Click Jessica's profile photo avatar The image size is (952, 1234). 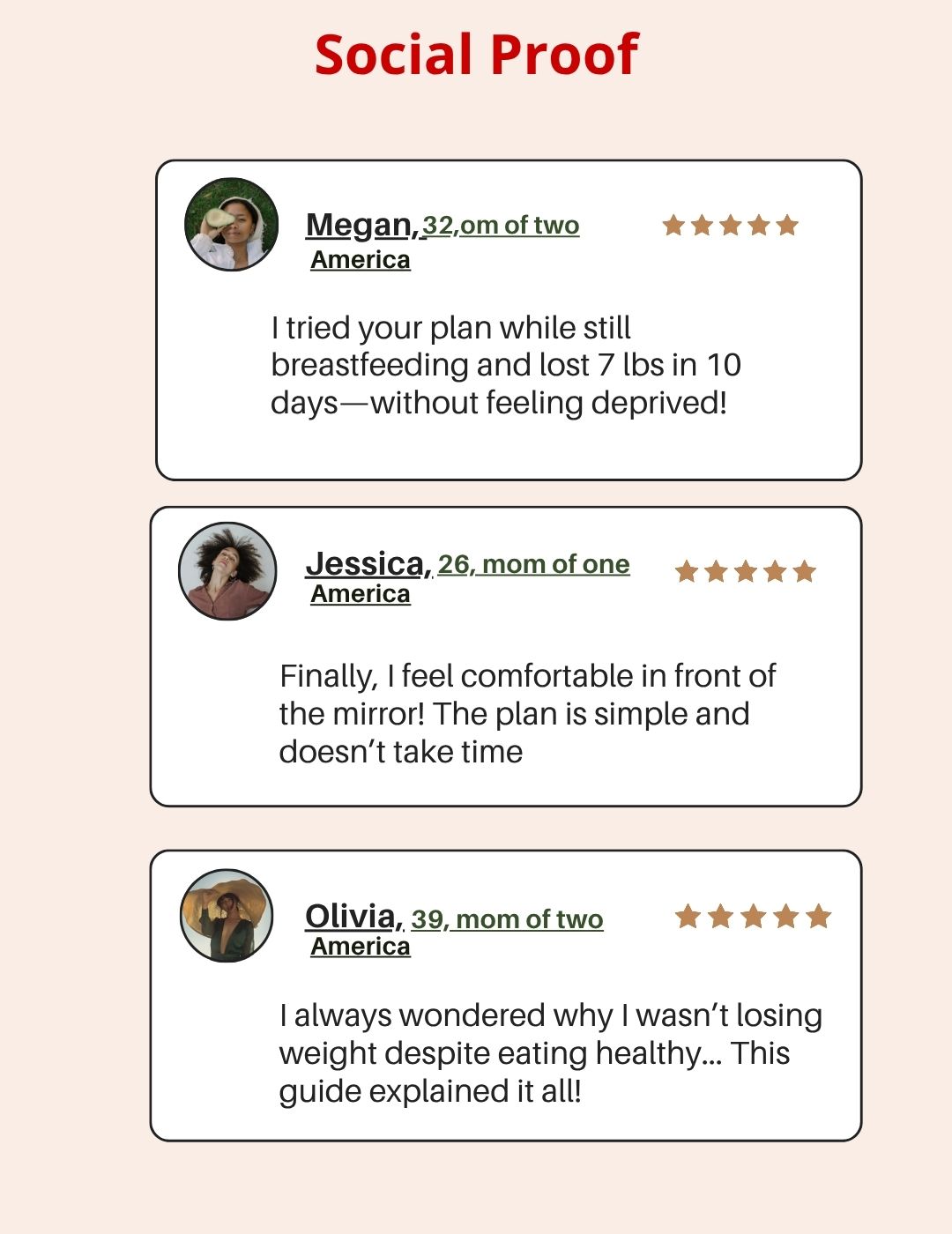point(227,571)
